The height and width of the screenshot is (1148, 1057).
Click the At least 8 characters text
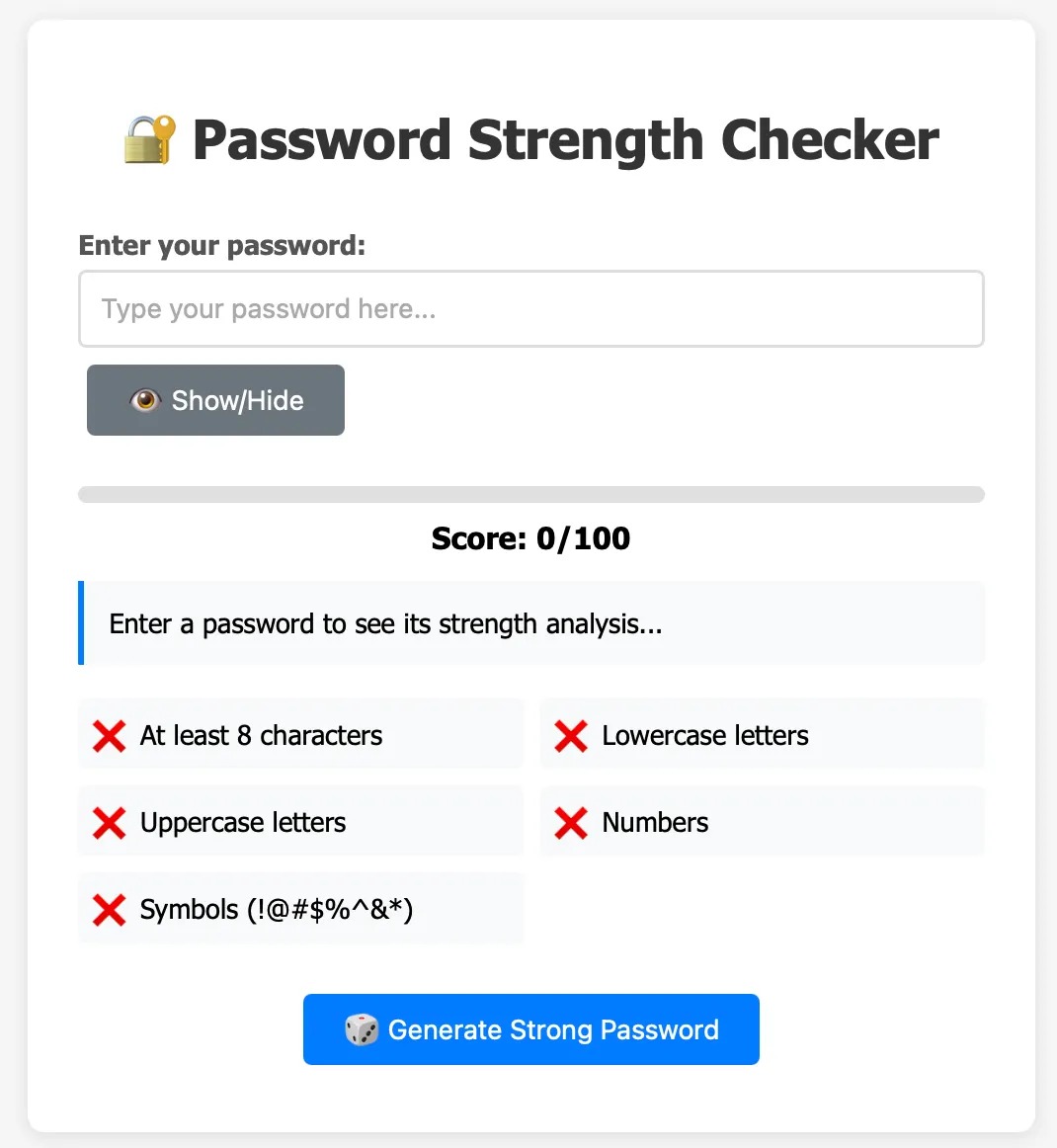tap(261, 736)
